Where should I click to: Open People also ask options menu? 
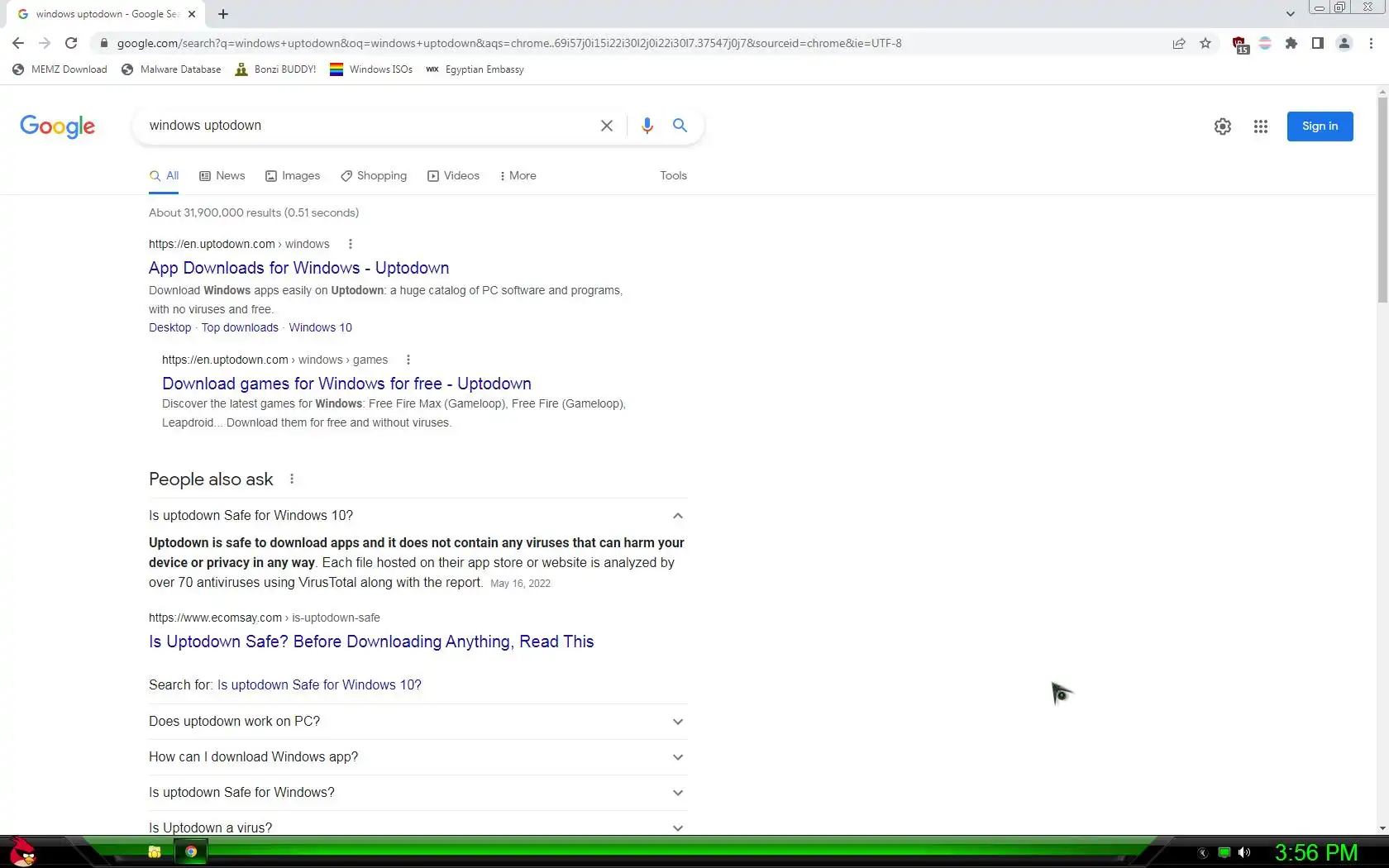292,479
